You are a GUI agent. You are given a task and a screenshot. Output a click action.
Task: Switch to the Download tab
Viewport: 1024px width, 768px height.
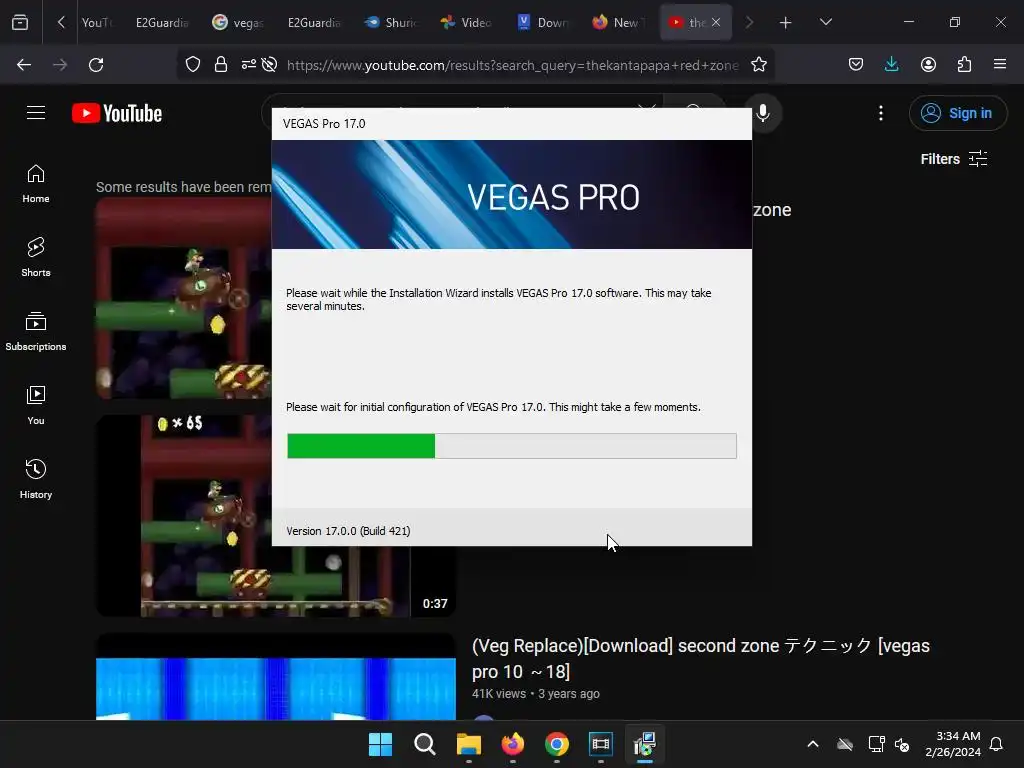pyautogui.click(x=542, y=22)
